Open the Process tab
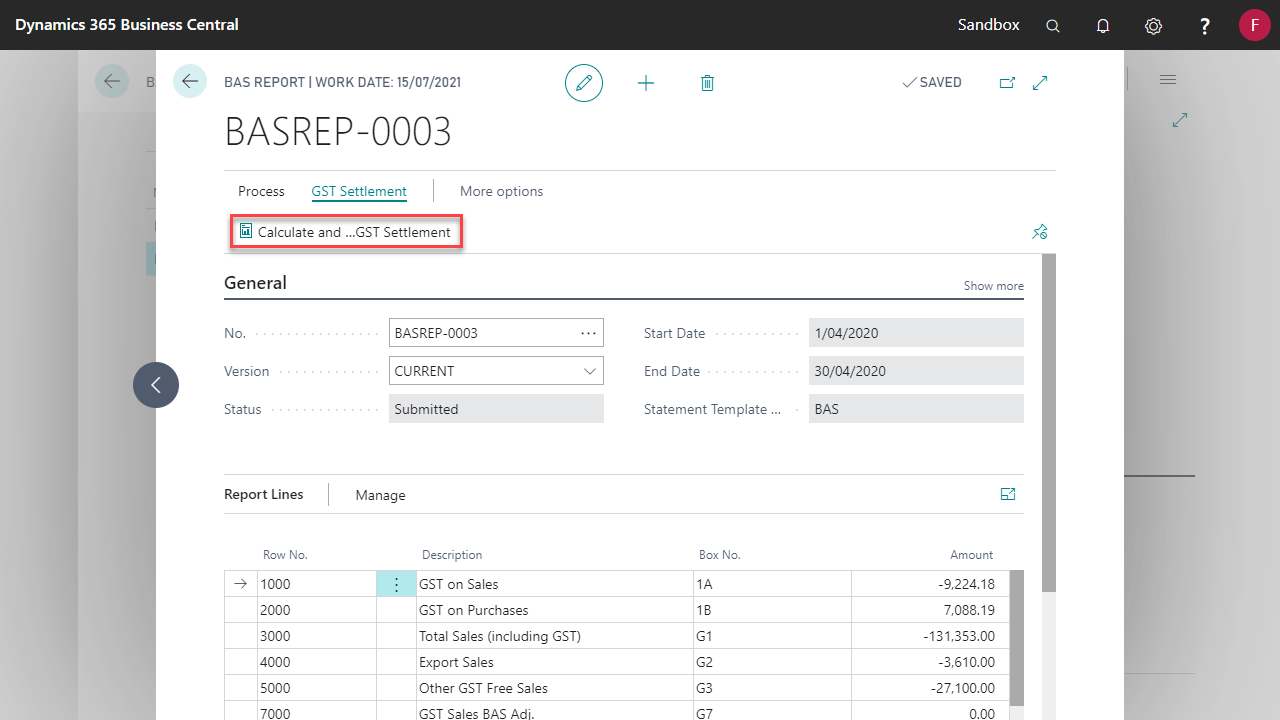 (x=261, y=191)
